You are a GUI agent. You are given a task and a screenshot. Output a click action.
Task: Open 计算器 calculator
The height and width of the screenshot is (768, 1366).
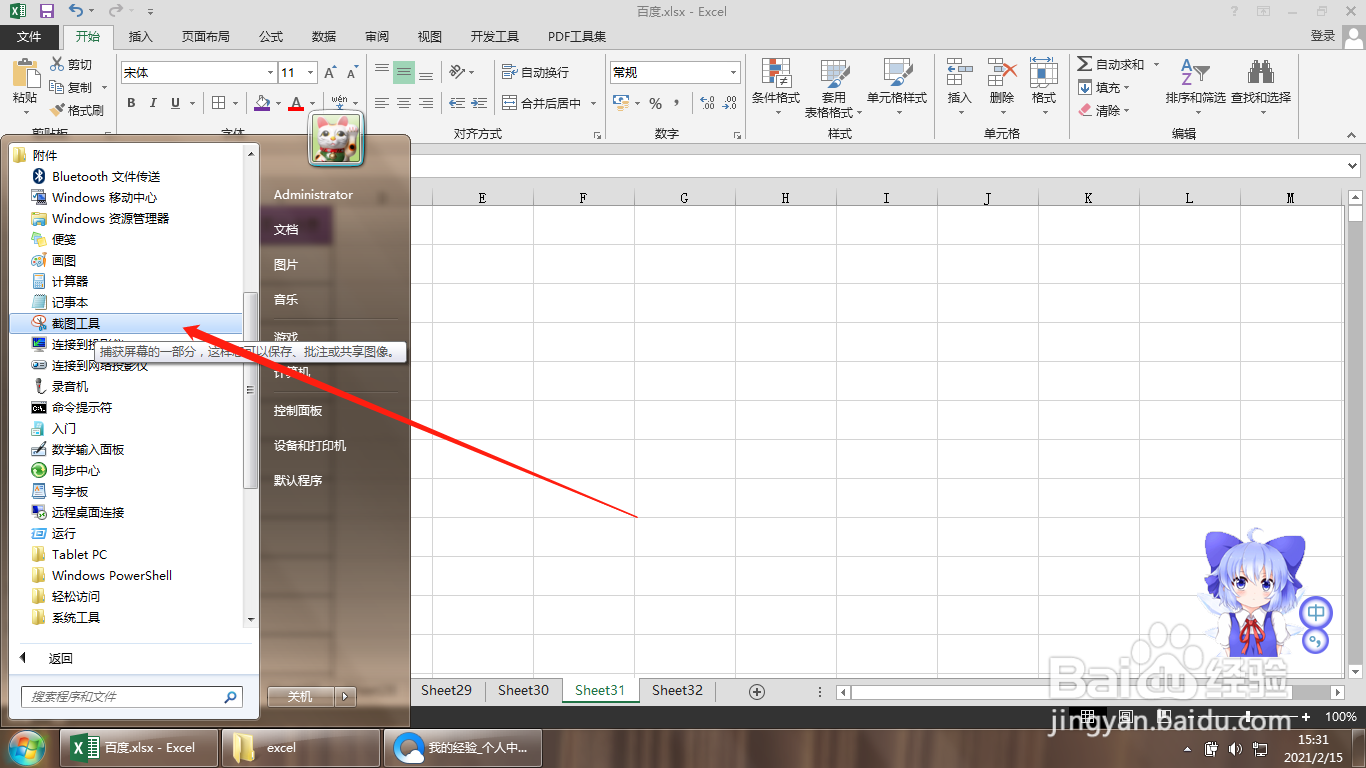tap(70, 281)
